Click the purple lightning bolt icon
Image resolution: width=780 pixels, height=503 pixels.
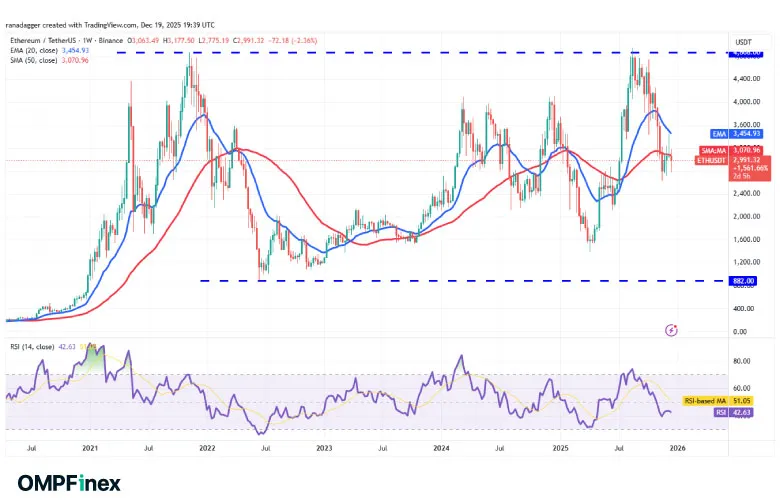(671, 329)
